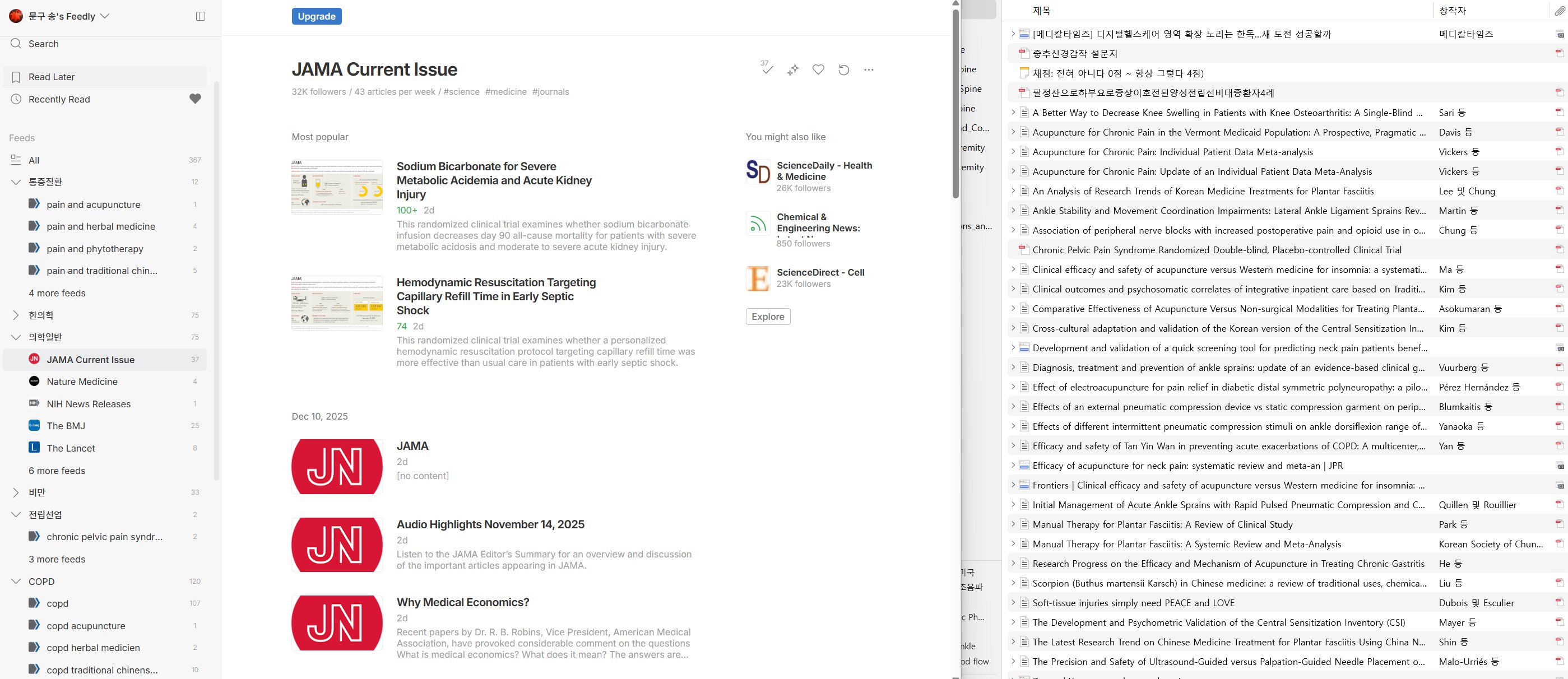Favorite the JAMA Current Issue feed heart
Viewport: 1568px width, 679px height.
tap(818, 69)
